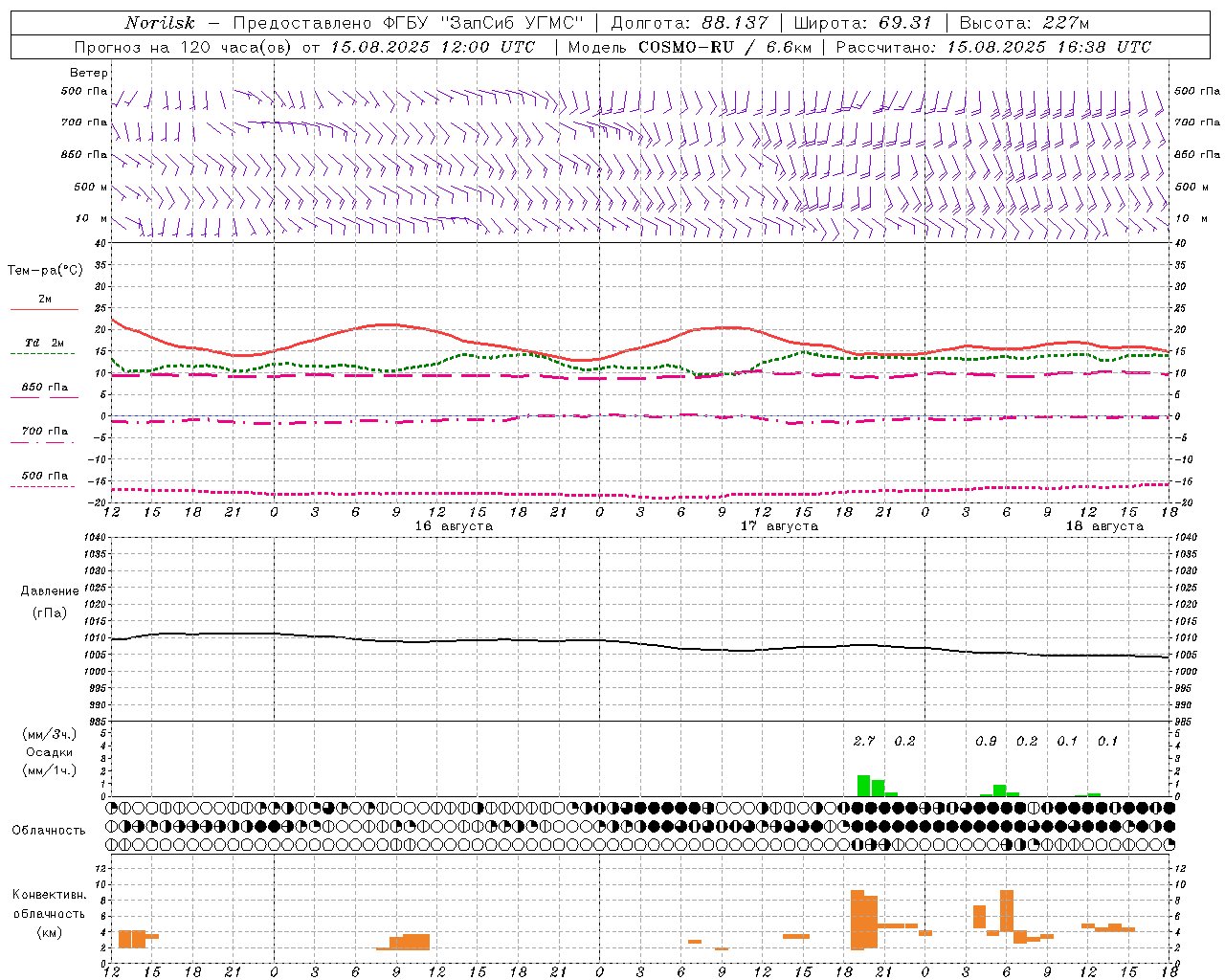This screenshot has height=980, width=1225.
Task: Click the Norilsk station title
Action: coord(160,23)
